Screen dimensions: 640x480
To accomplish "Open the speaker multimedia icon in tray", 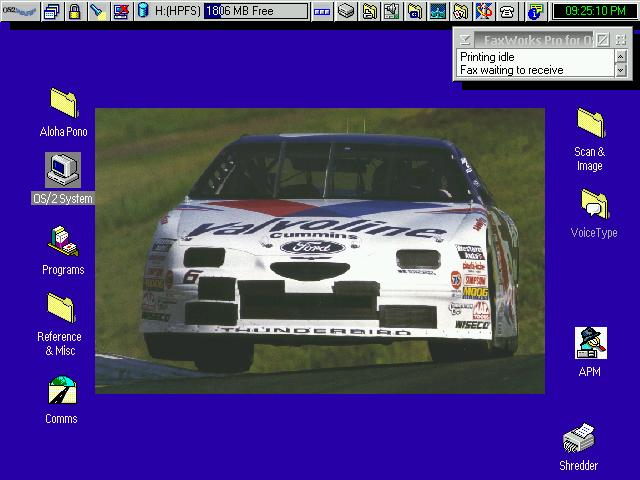I will pos(391,11).
